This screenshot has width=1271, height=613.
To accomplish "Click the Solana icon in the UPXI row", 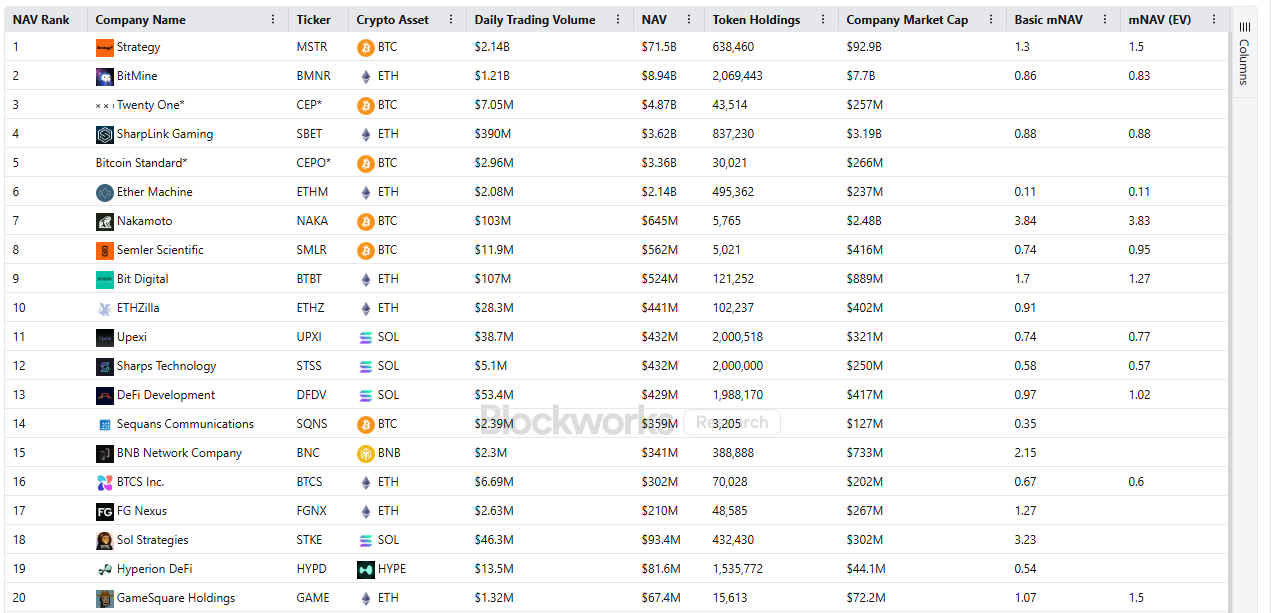I will (366, 337).
